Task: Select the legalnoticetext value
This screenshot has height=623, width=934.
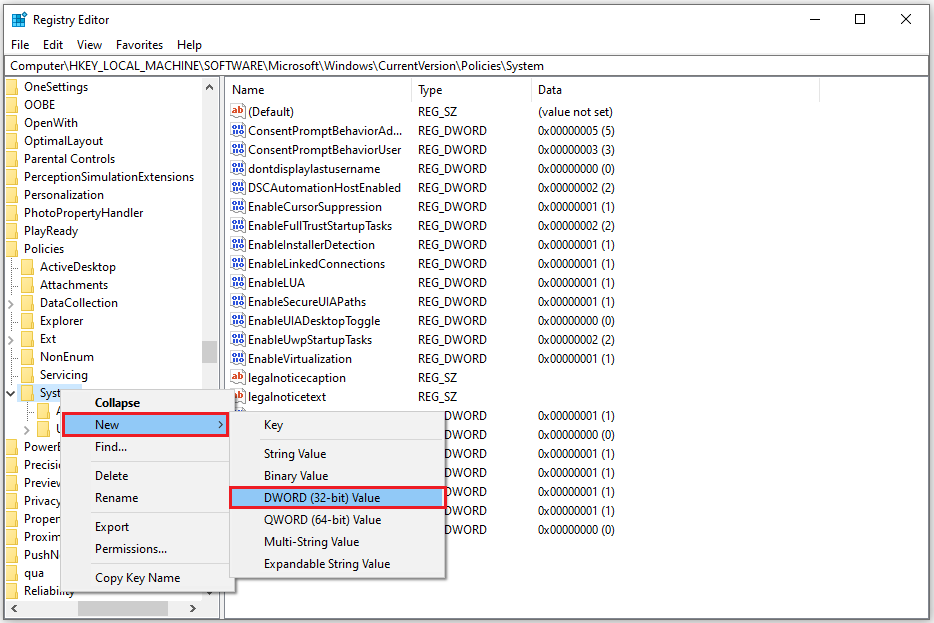Action: tap(287, 397)
